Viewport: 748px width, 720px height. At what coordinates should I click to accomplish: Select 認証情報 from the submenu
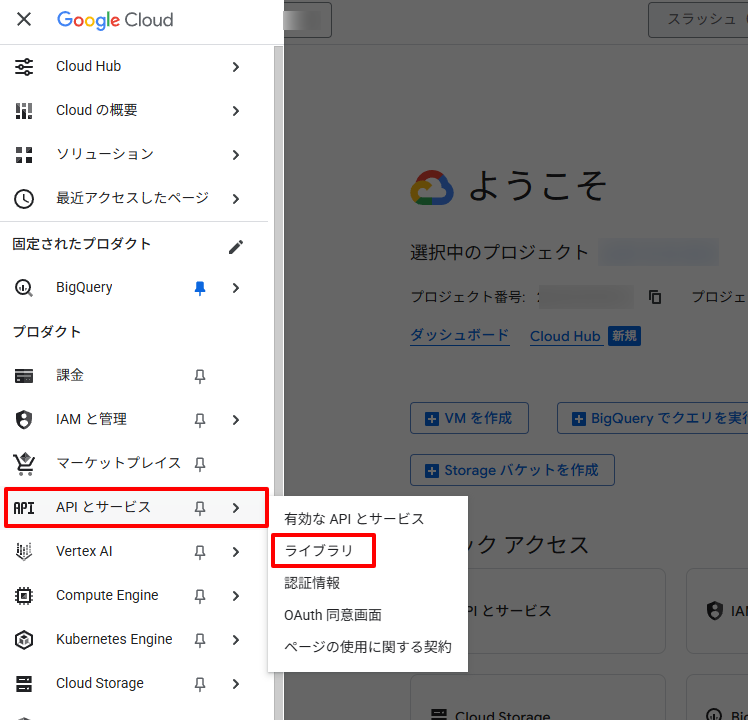click(x=312, y=583)
